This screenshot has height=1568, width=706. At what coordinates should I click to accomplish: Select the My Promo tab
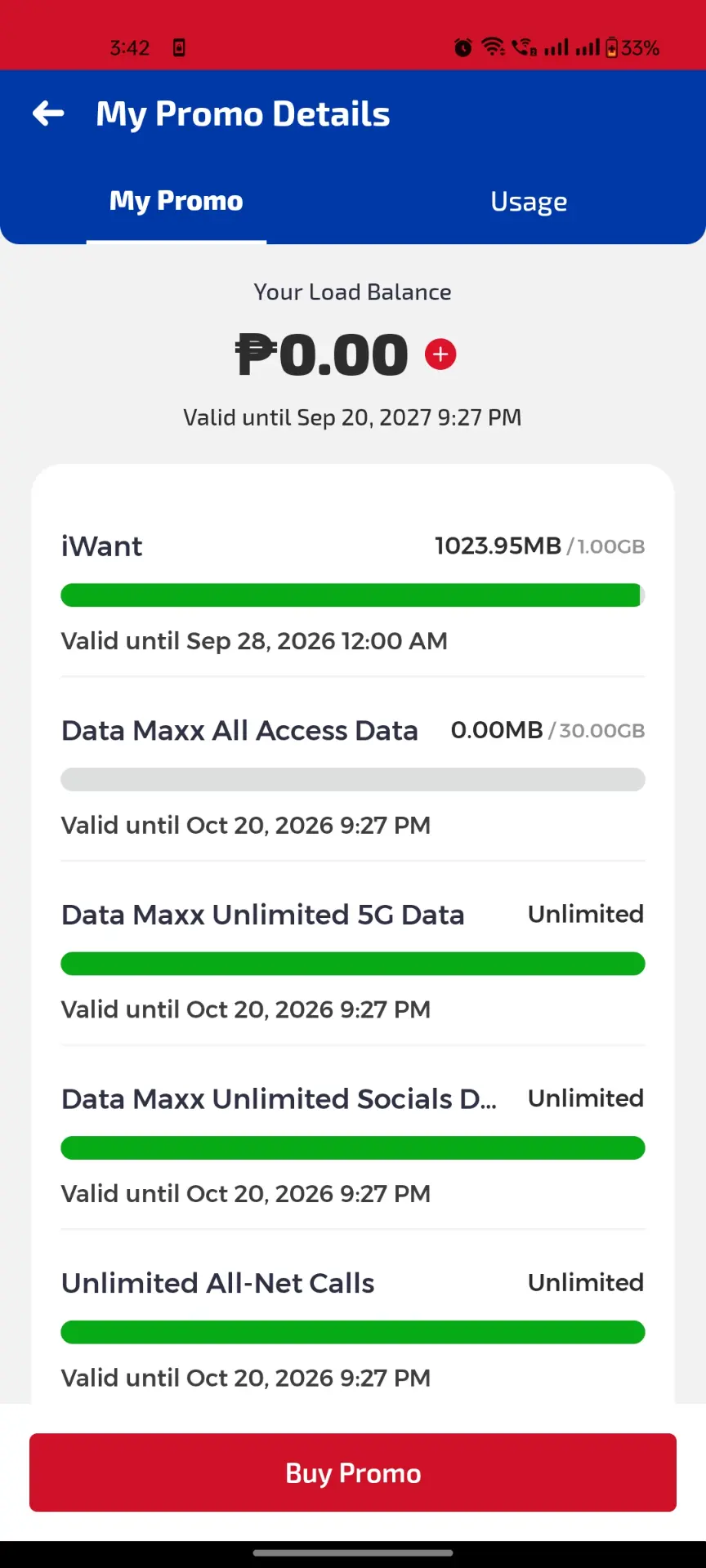(176, 201)
